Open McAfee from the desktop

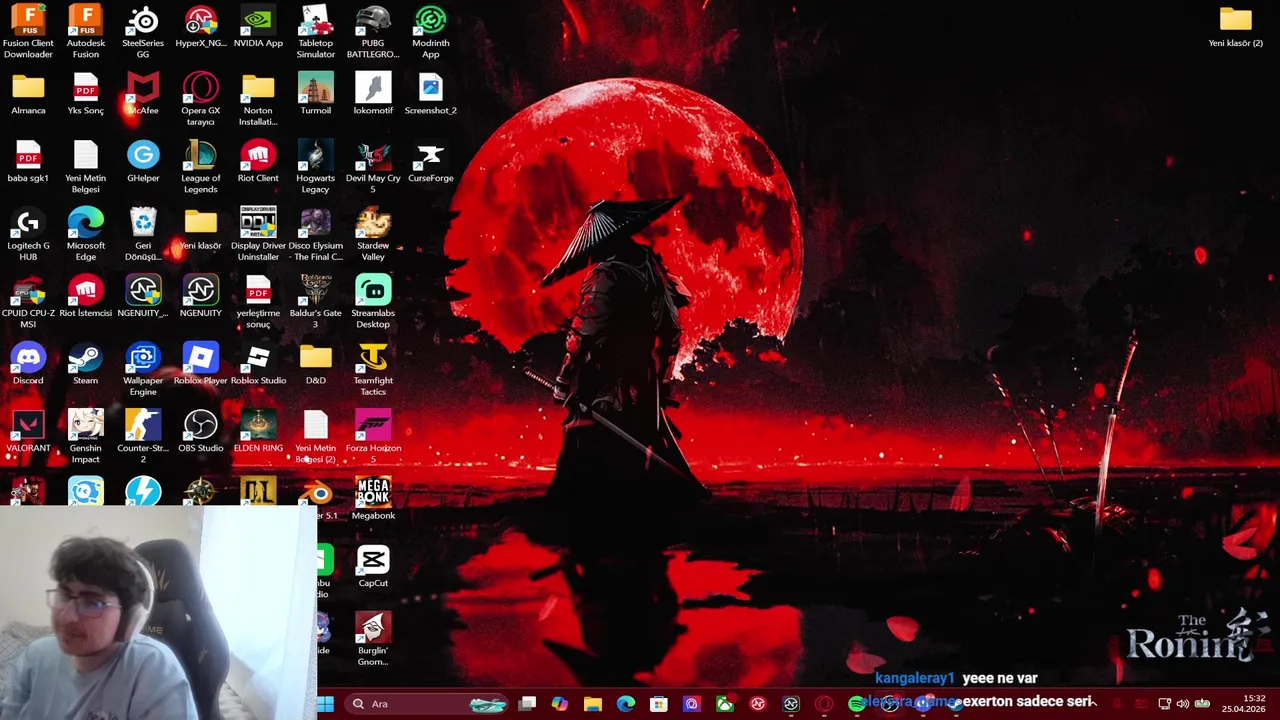[x=143, y=95]
